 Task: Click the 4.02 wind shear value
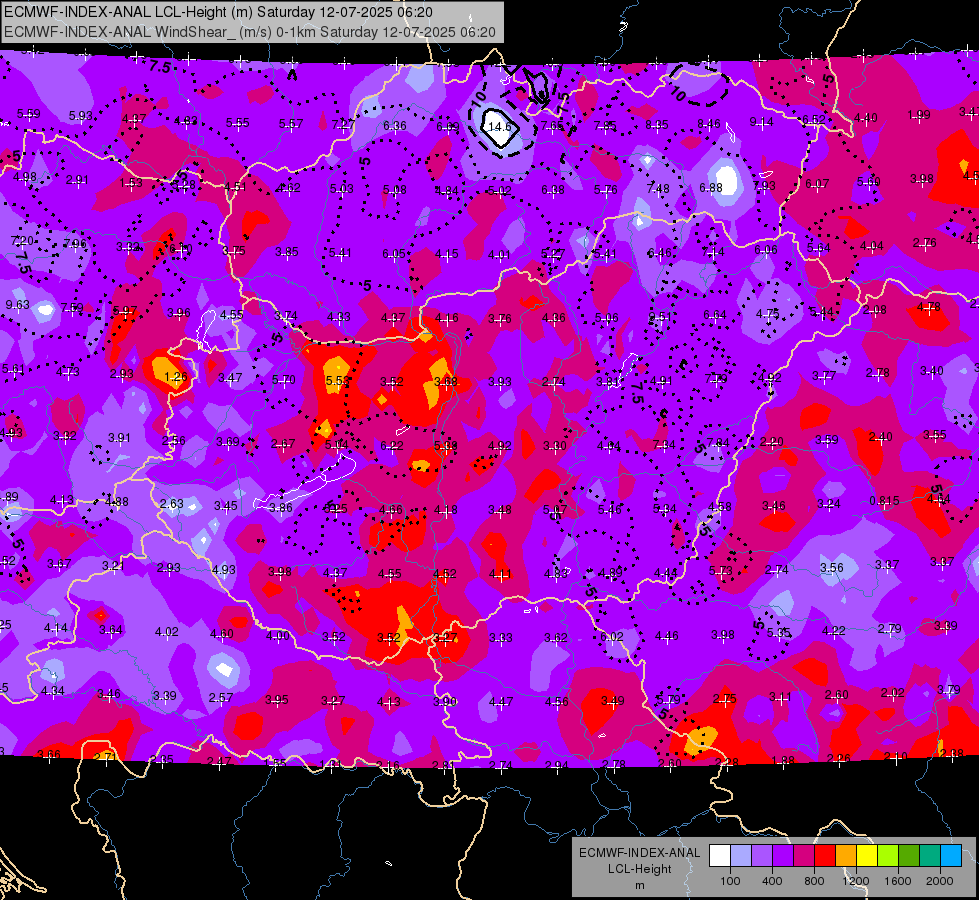click(167, 632)
